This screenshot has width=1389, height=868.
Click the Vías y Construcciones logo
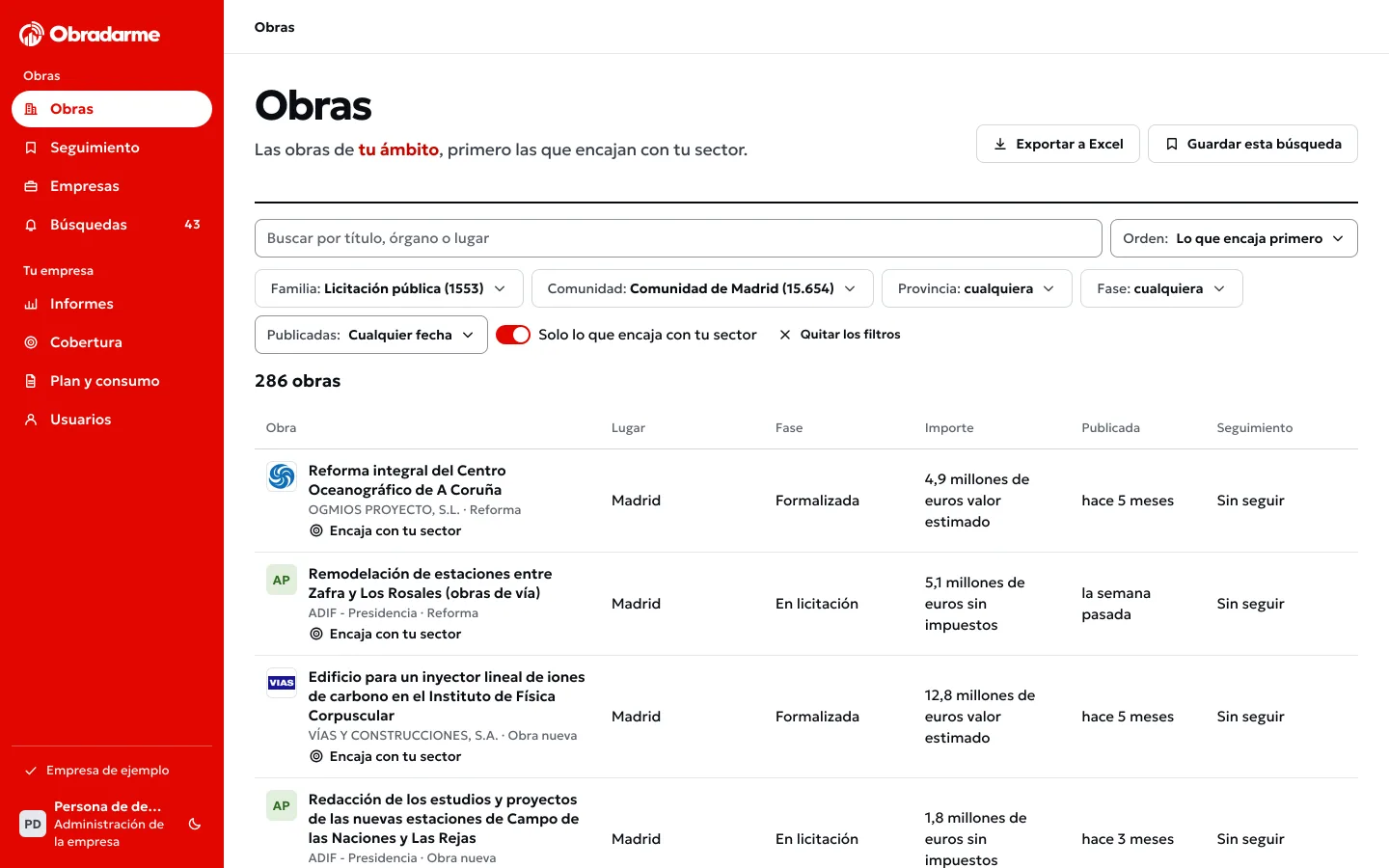282,683
